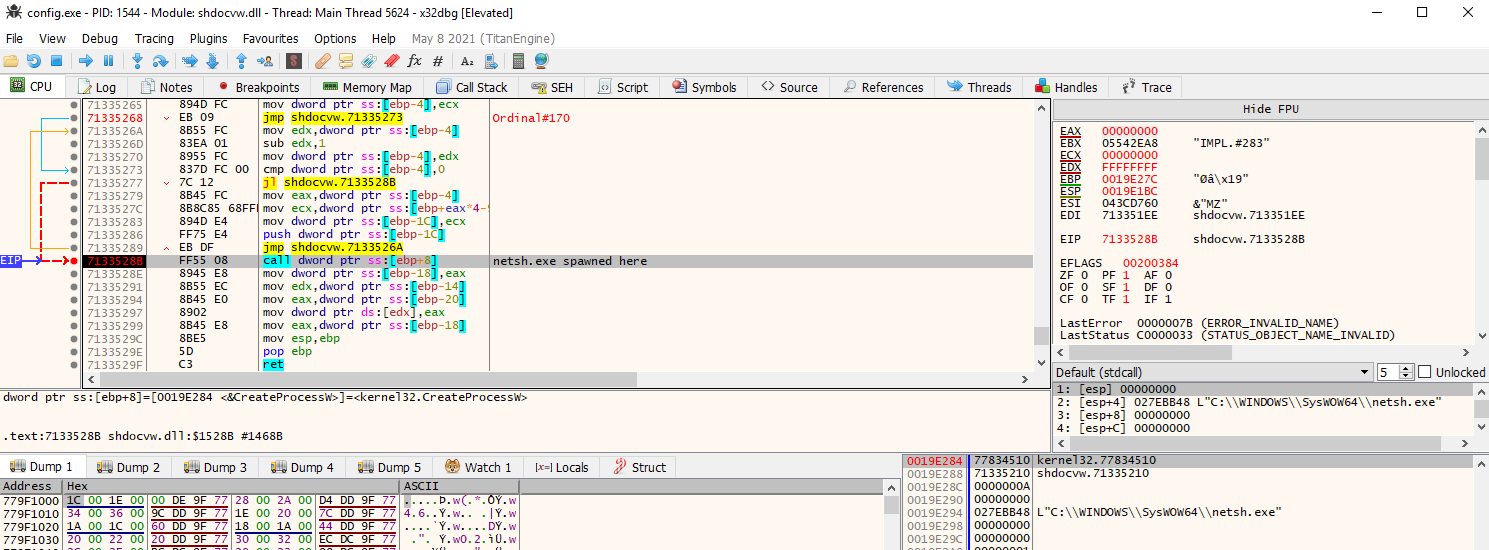1489x550 pixels.
Task: Toggle breakpoint bullet at address 71335268
Action: pyautogui.click(x=74, y=118)
